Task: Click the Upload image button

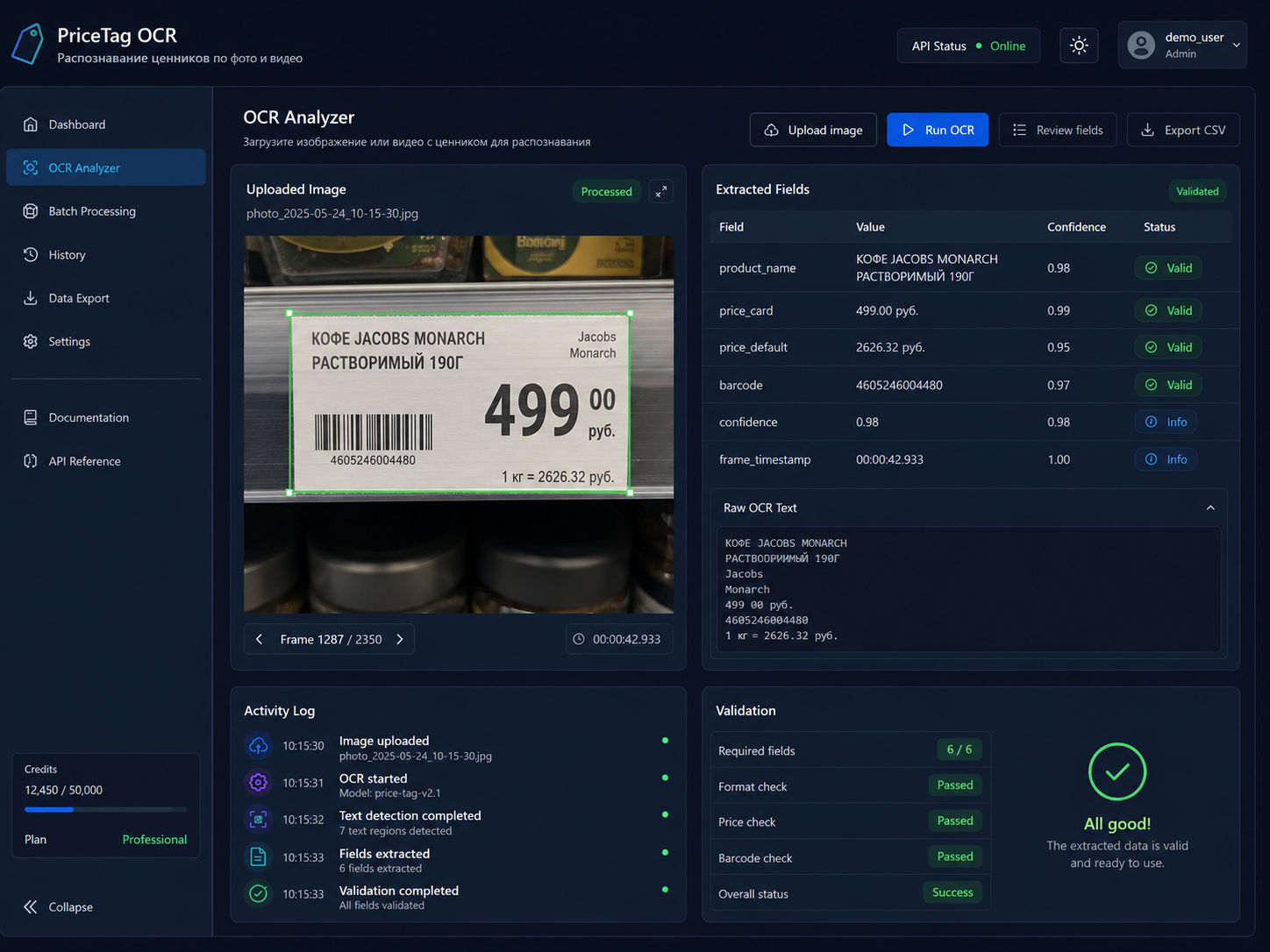Action: click(813, 130)
